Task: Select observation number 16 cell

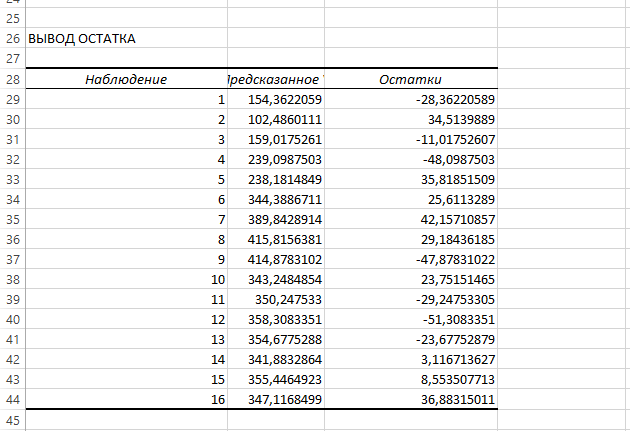Action: coord(127,399)
